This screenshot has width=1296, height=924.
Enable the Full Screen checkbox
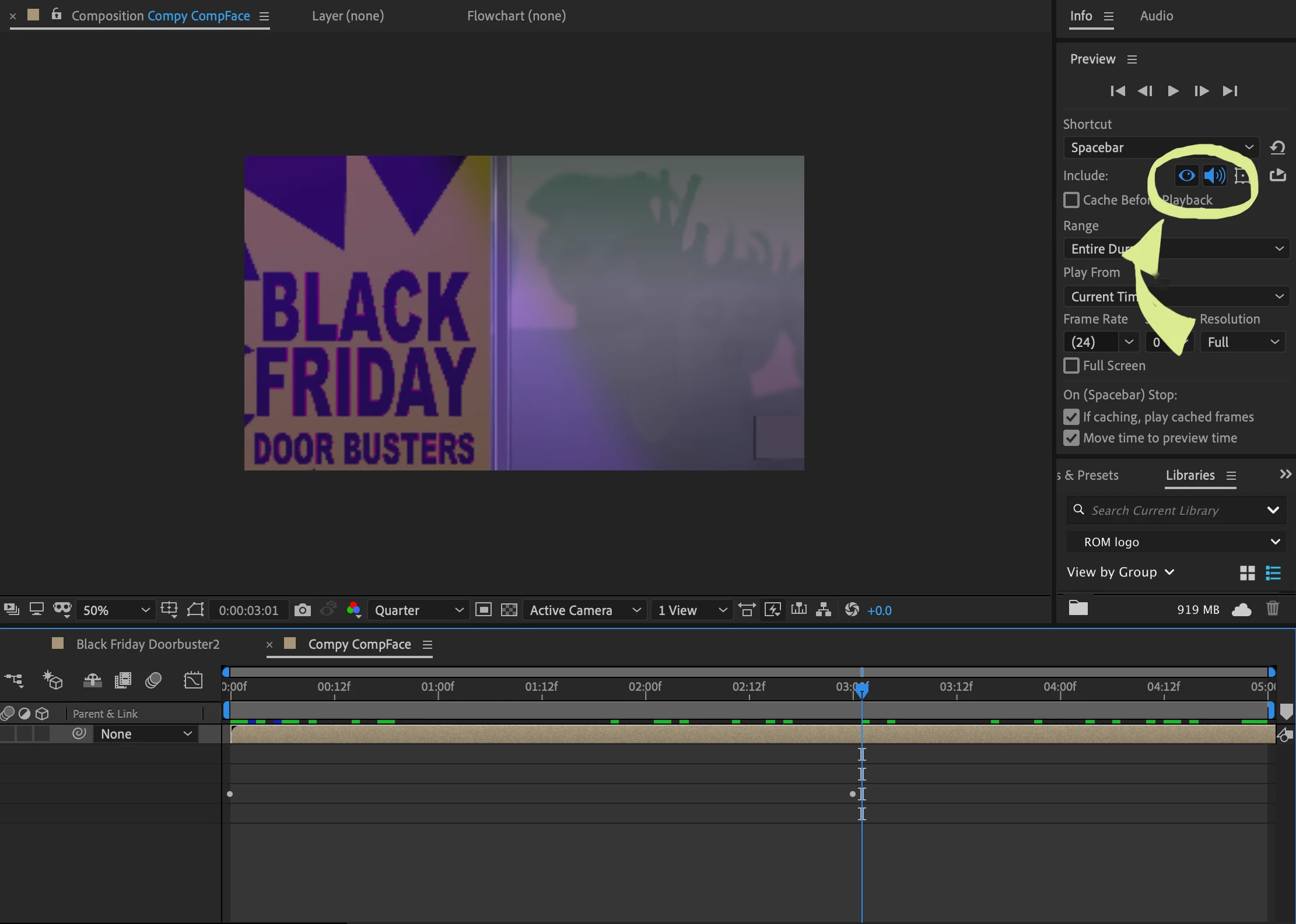click(1071, 366)
